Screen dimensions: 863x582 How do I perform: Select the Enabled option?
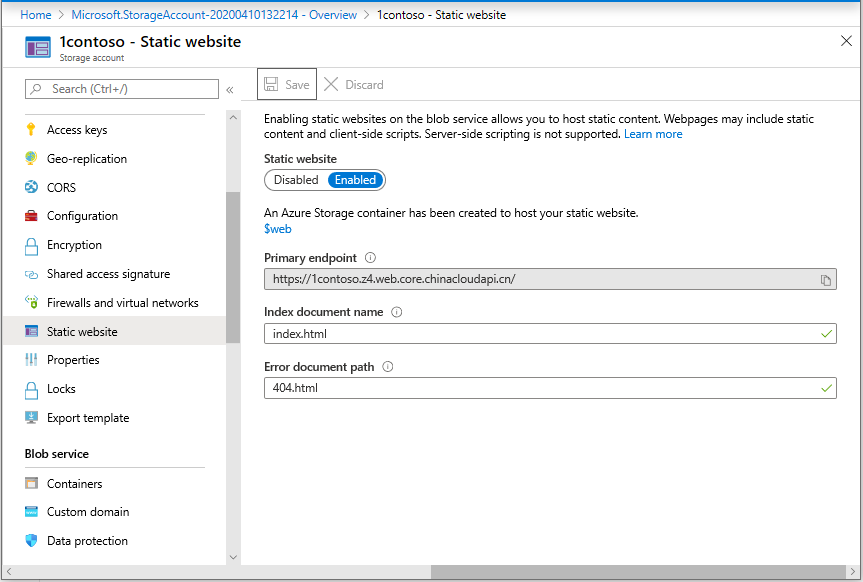[356, 180]
